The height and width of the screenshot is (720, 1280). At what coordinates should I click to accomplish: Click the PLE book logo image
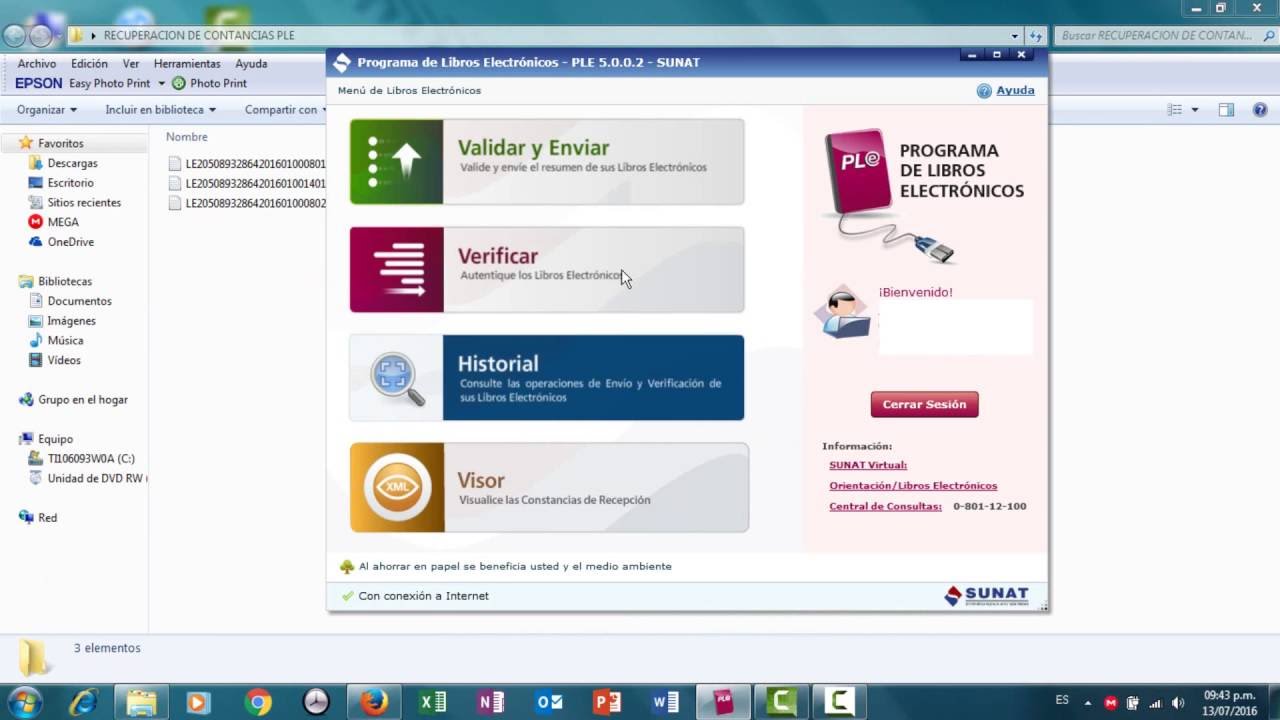pyautogui.click(x=888, y=196)
